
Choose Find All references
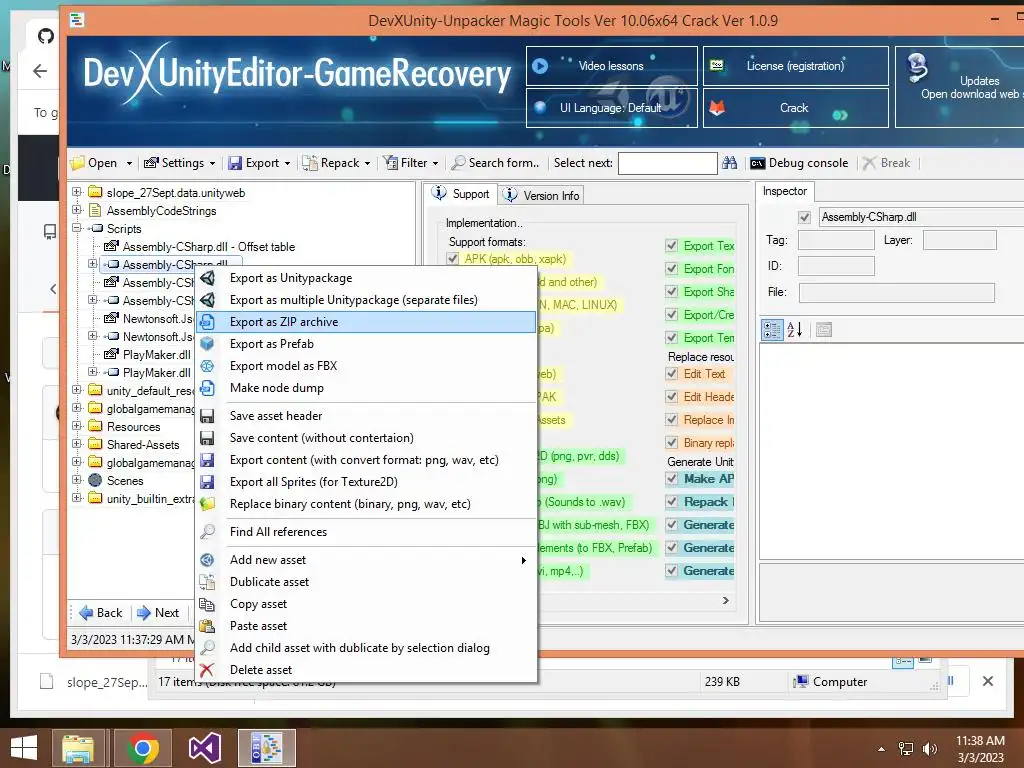tap(366, 532)
